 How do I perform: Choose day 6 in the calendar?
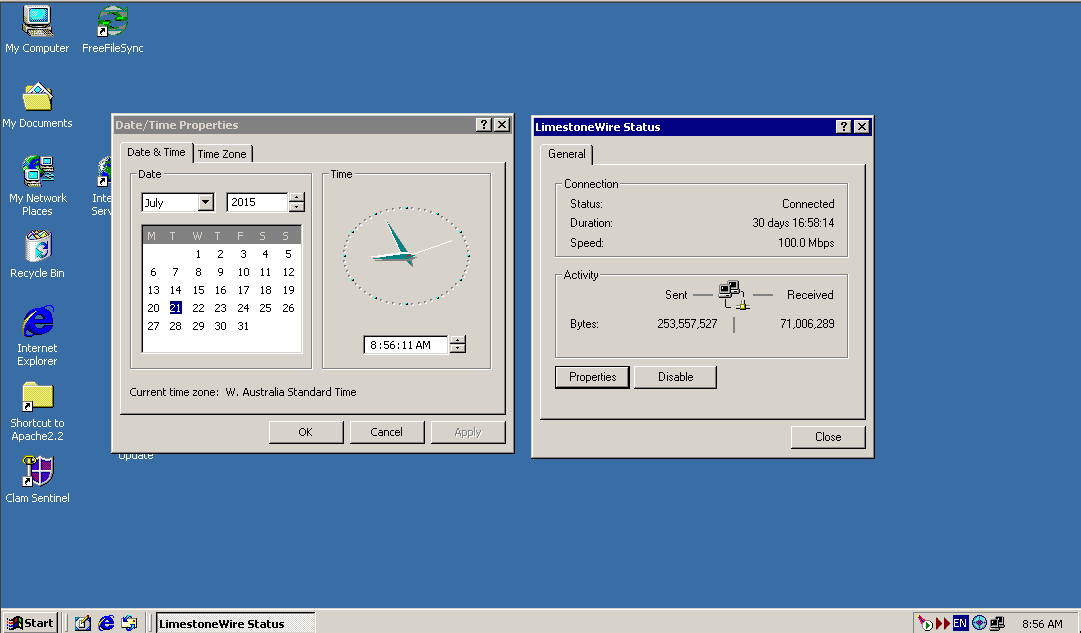coord(153,272)
